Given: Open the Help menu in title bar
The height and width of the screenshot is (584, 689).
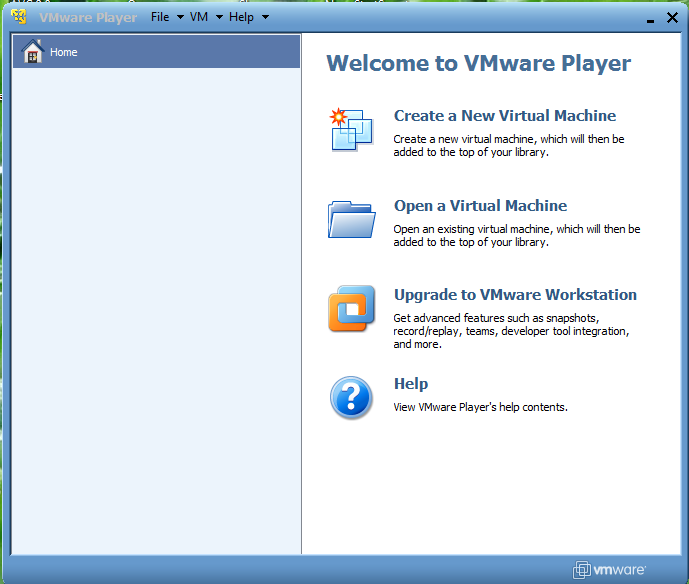Looking at the screenshot, I should coord(241,17).
